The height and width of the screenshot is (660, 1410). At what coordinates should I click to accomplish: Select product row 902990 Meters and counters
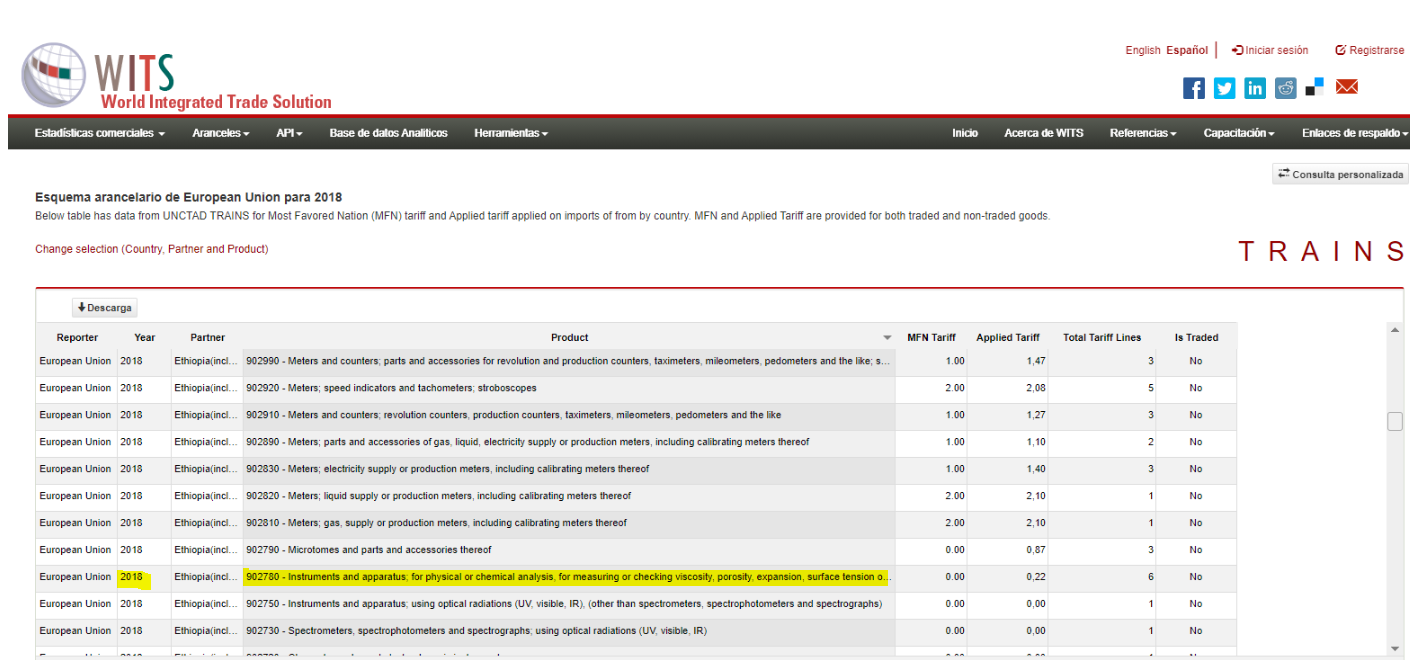point(568,361)
